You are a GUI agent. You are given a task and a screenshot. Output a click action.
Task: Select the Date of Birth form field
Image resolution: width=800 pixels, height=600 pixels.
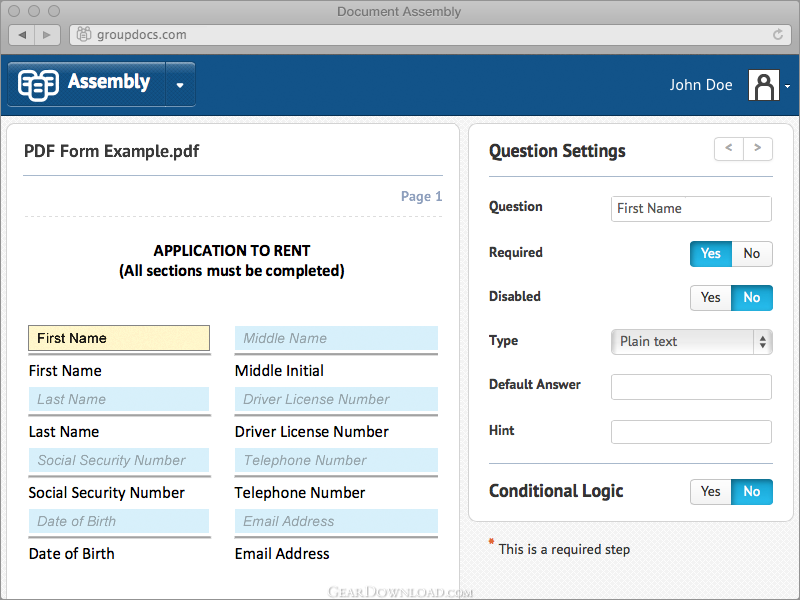[x=119, y=521]
